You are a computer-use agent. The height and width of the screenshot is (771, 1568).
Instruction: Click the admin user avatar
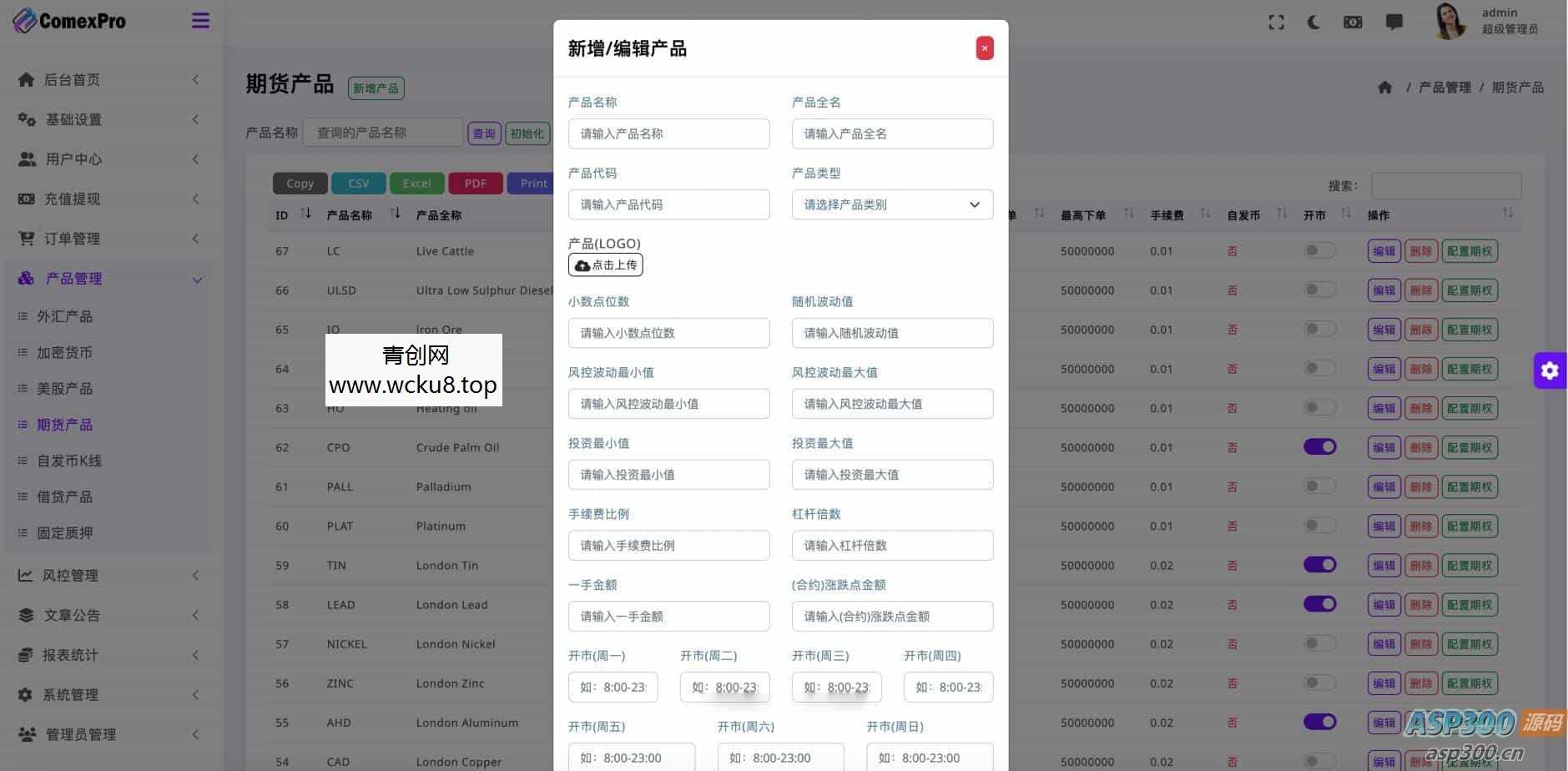point(1450,22)
